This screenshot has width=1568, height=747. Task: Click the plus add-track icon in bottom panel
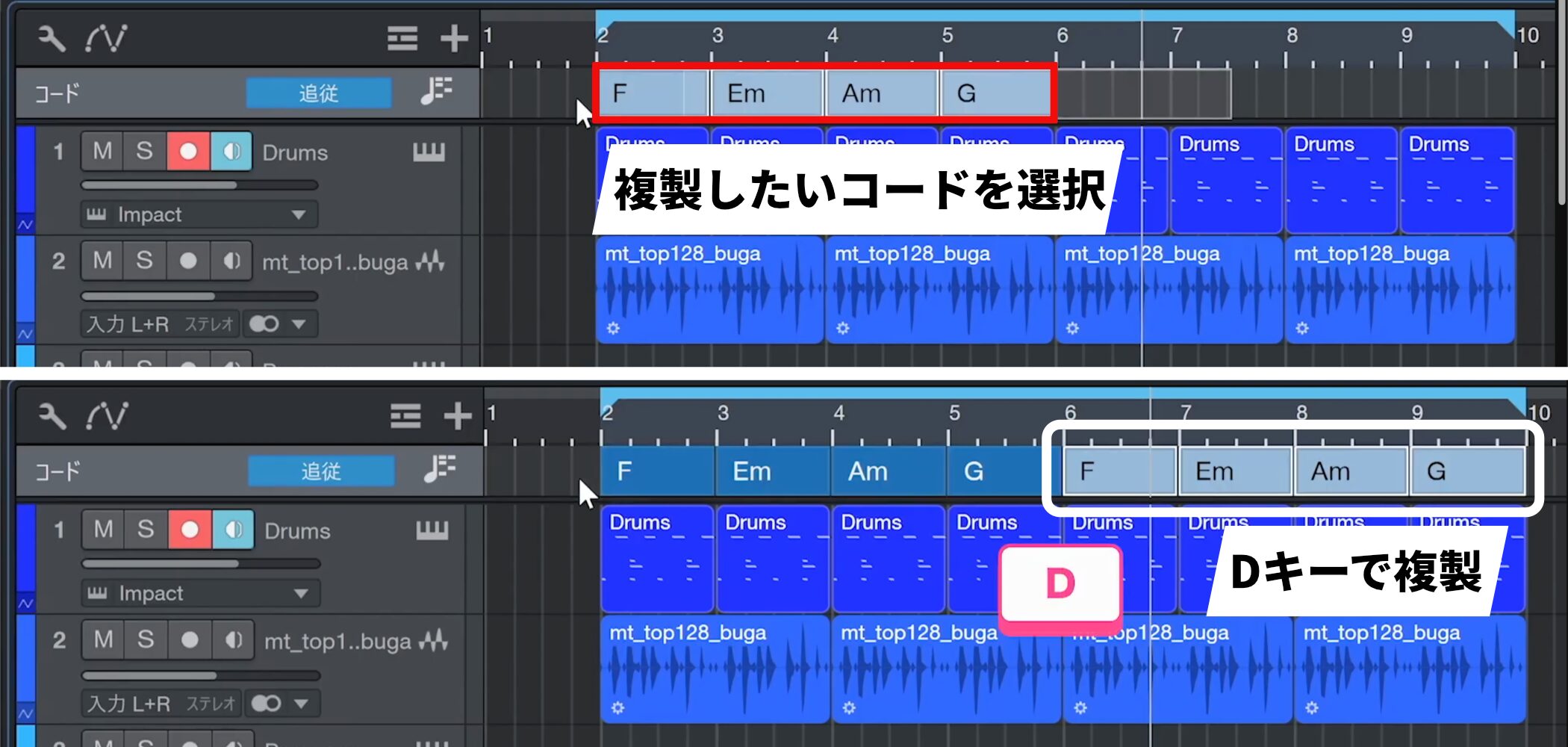click(457, 416)
